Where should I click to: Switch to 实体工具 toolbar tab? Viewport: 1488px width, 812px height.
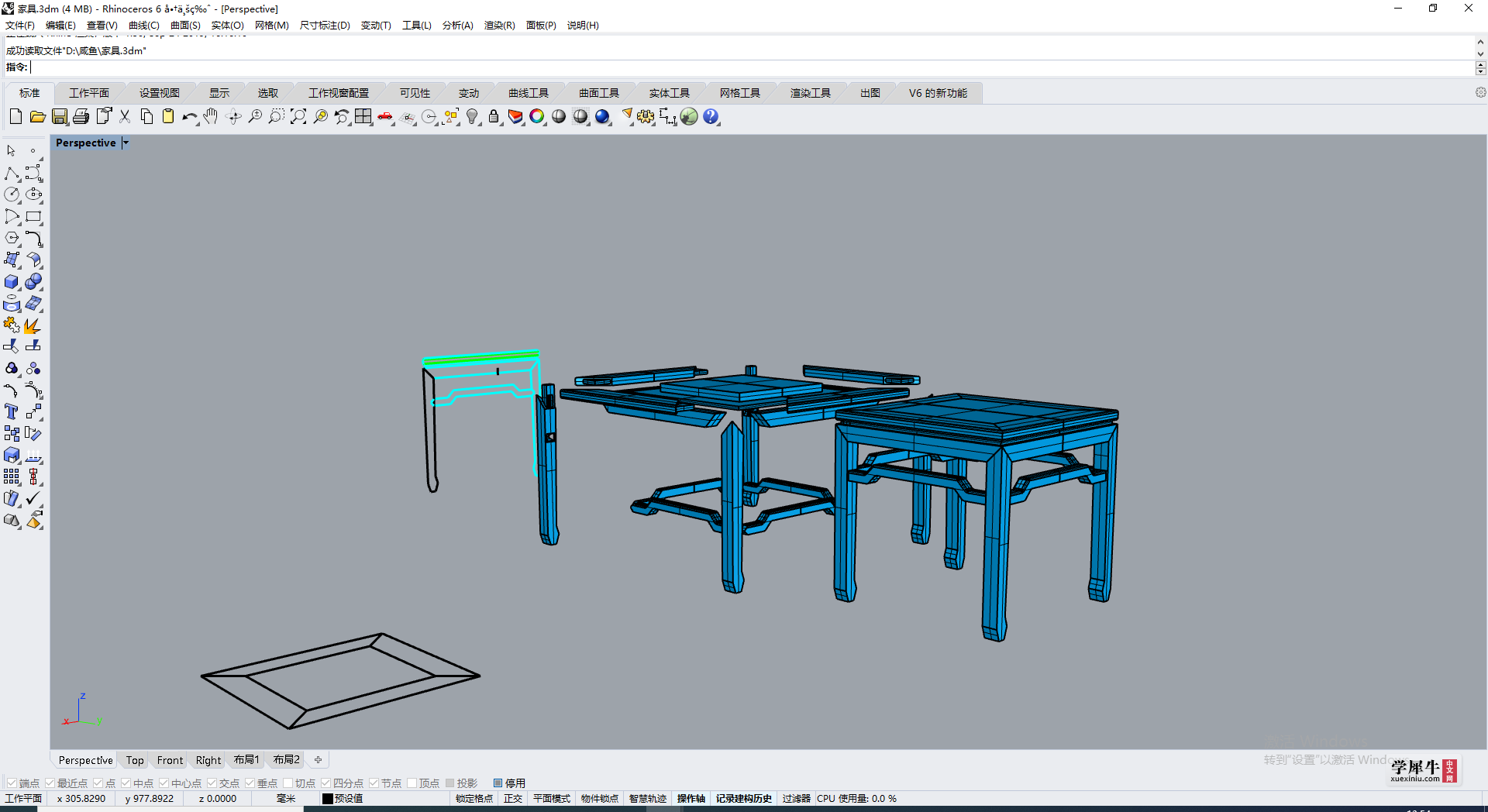670,93
